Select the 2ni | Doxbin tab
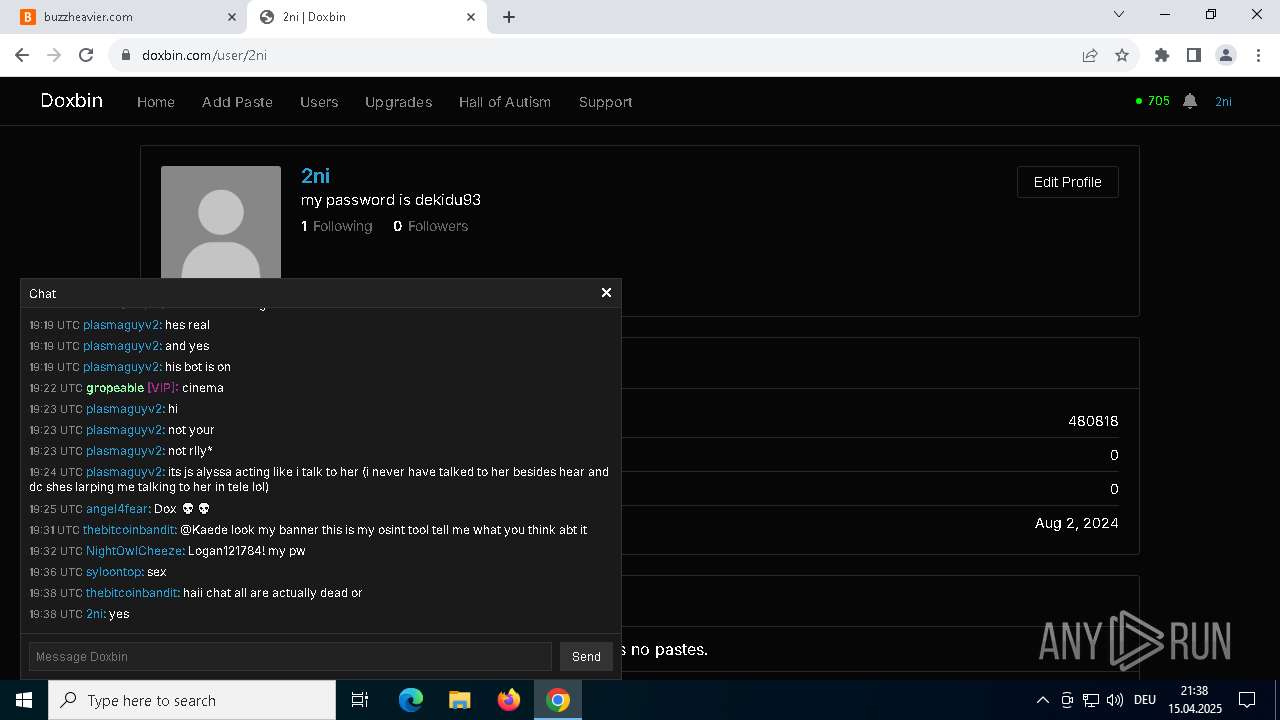 point(367,17)
